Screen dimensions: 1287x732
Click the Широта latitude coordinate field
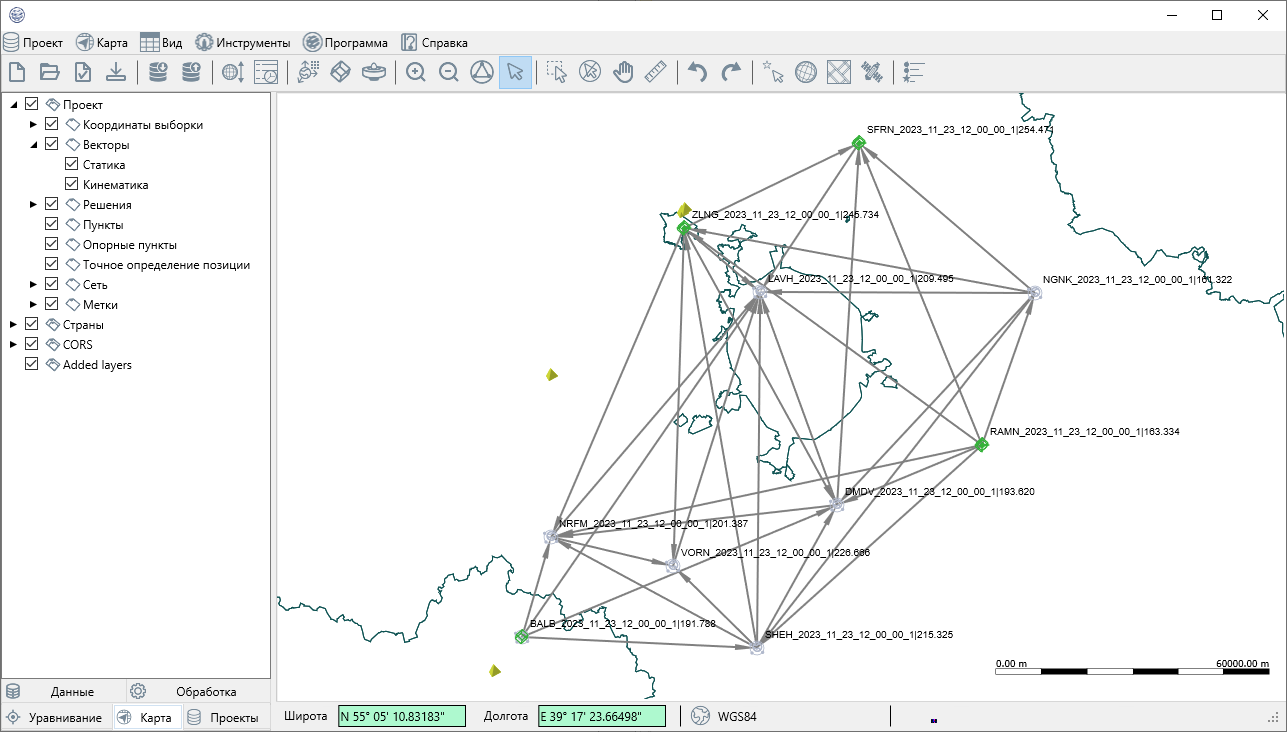tap(403, 716)
